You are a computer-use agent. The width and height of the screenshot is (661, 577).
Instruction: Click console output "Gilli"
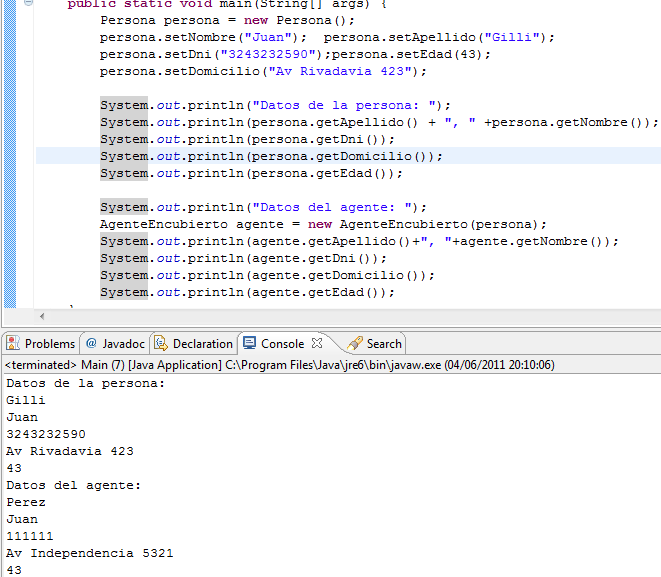tap(25, 400)
